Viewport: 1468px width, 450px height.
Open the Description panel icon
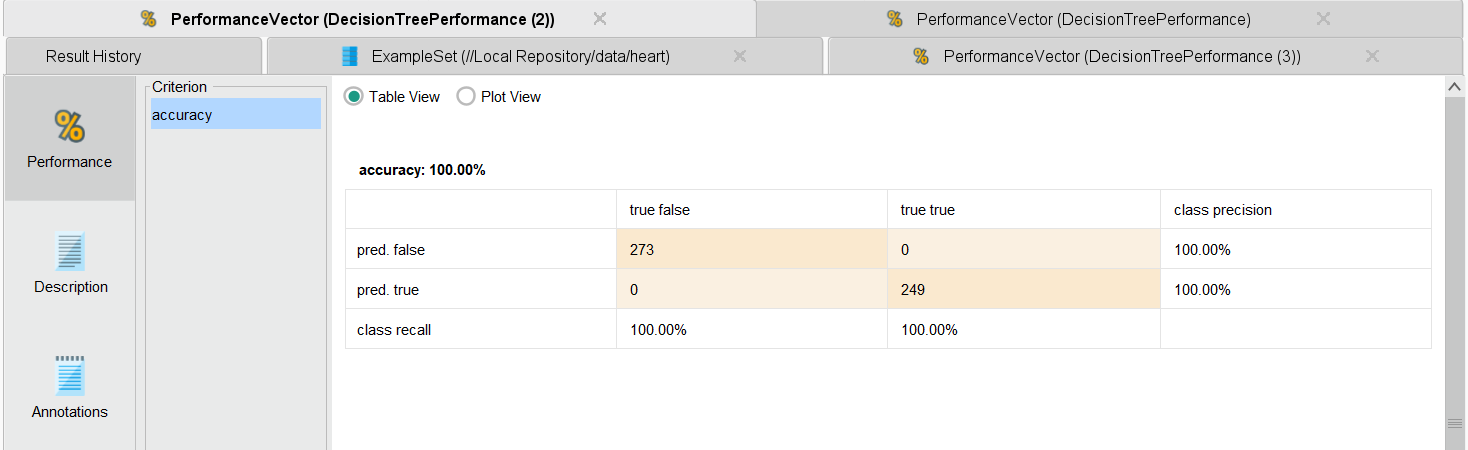(x=70, y=252)
